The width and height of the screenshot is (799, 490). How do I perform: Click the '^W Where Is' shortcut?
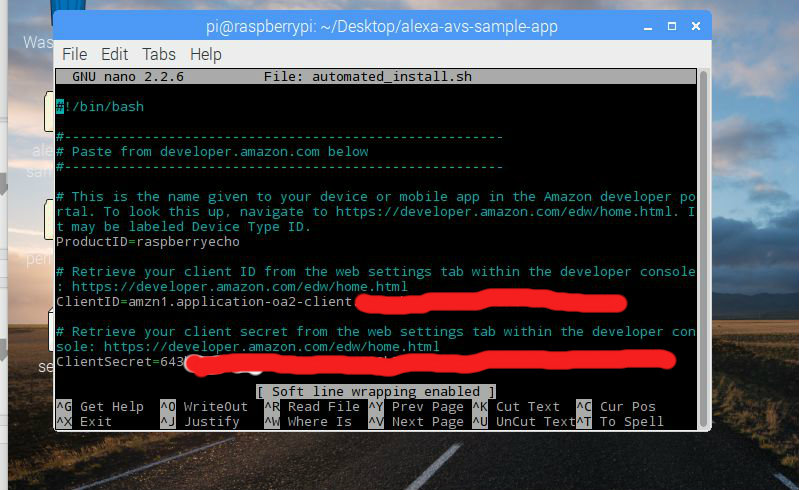[x=308, y=422]
